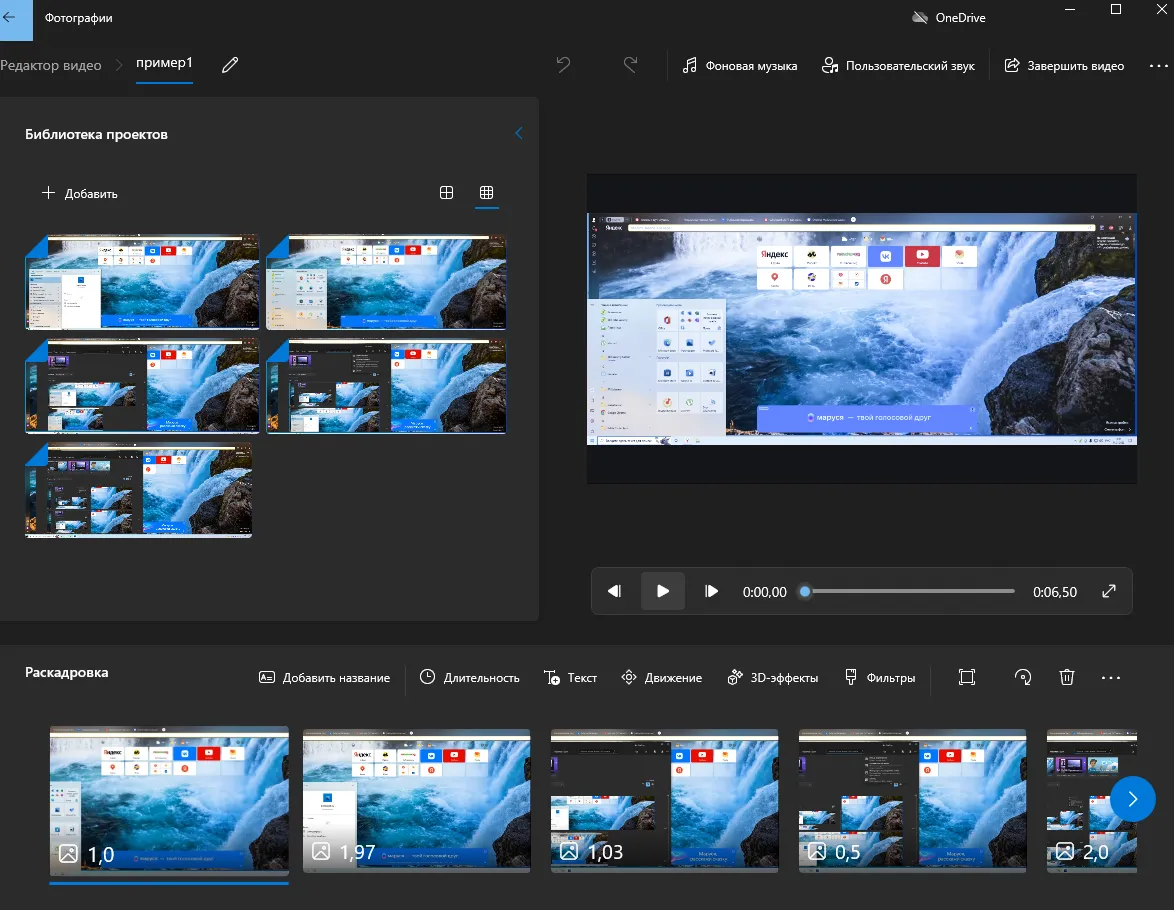Play the video preview
The height and width of the screenshot is (910, 1174).
663,591
